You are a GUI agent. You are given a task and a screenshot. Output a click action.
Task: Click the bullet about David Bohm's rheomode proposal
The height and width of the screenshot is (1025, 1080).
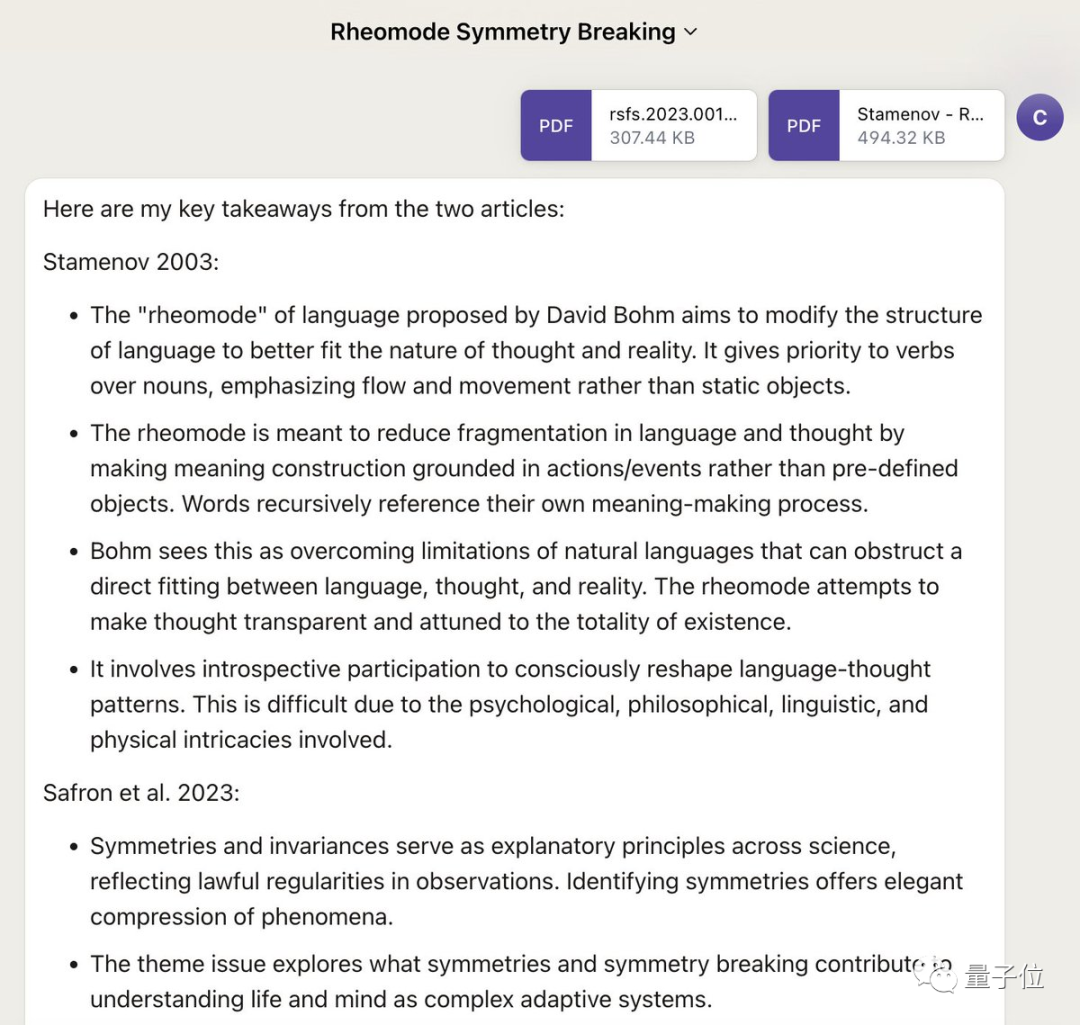pos(536,350)
